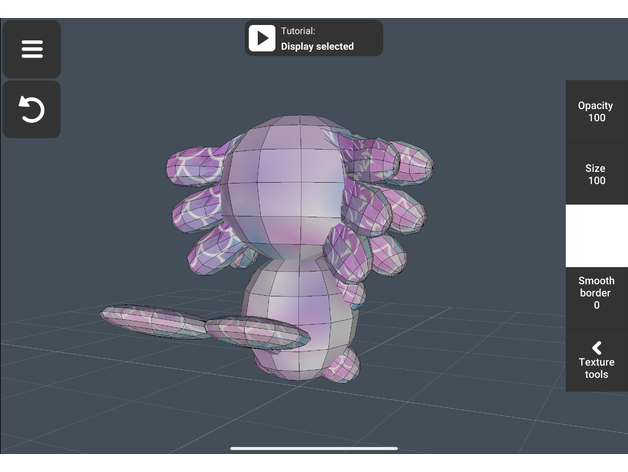
Task: Select the upper-left gill on the head
Action: [x=200, y=164]
